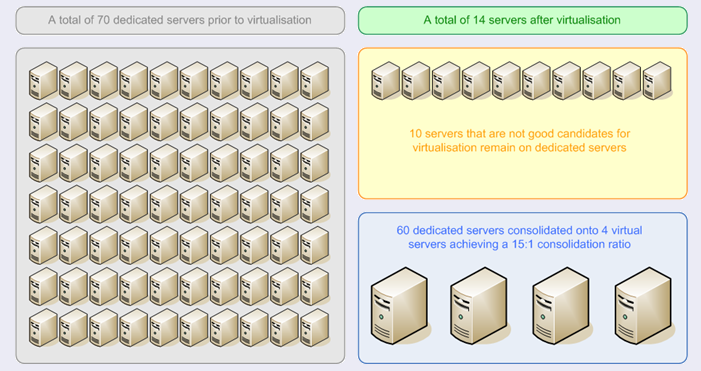The width and height of the screenshot is (701, 371).
Task: Click the '70 dedicated servers prior to virtualisation' heading
Action: tap(180, 20)
